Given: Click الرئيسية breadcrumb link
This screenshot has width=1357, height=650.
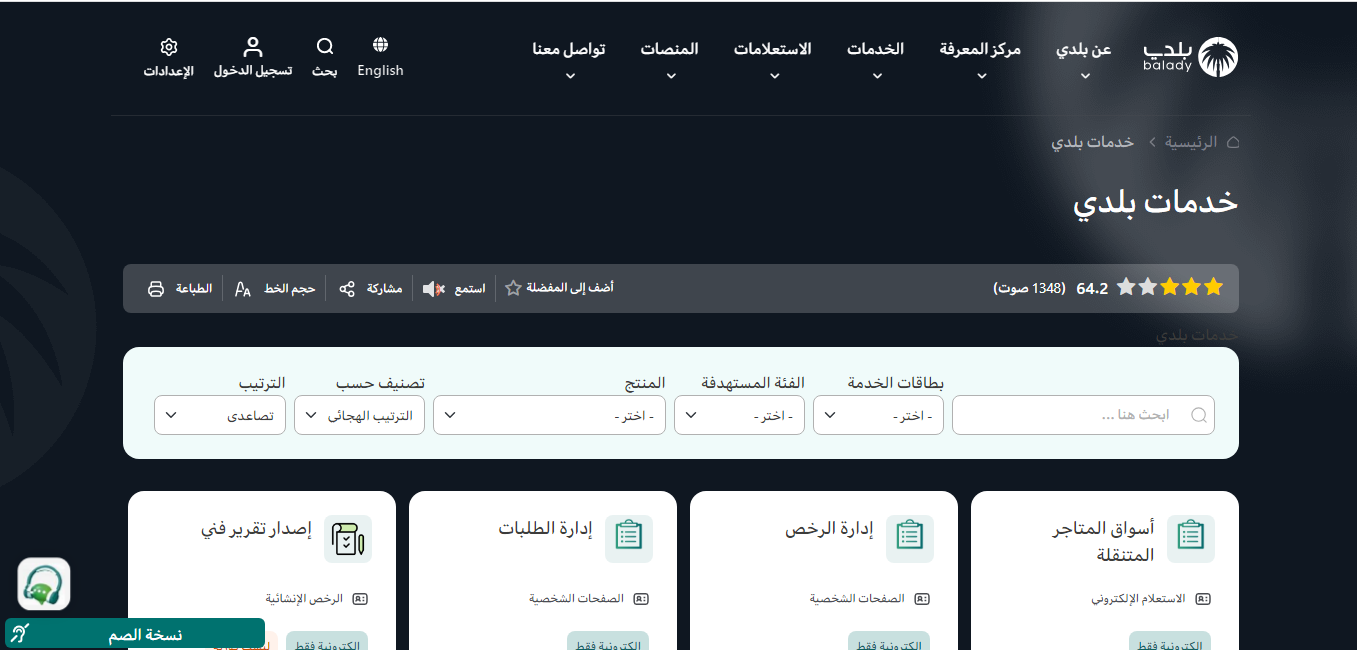Looking at the screenshot, I should [1191, 142].
